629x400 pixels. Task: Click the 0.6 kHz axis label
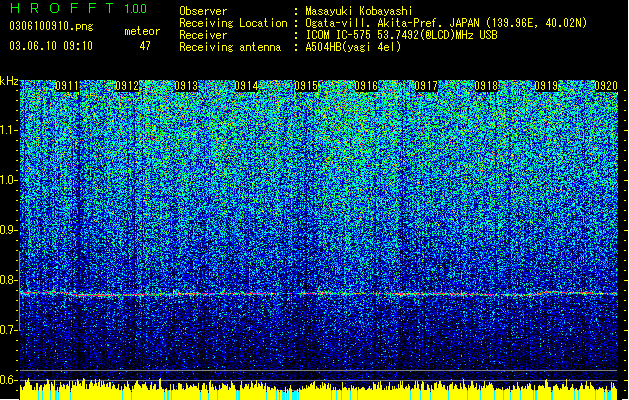[x=9, y=380]
